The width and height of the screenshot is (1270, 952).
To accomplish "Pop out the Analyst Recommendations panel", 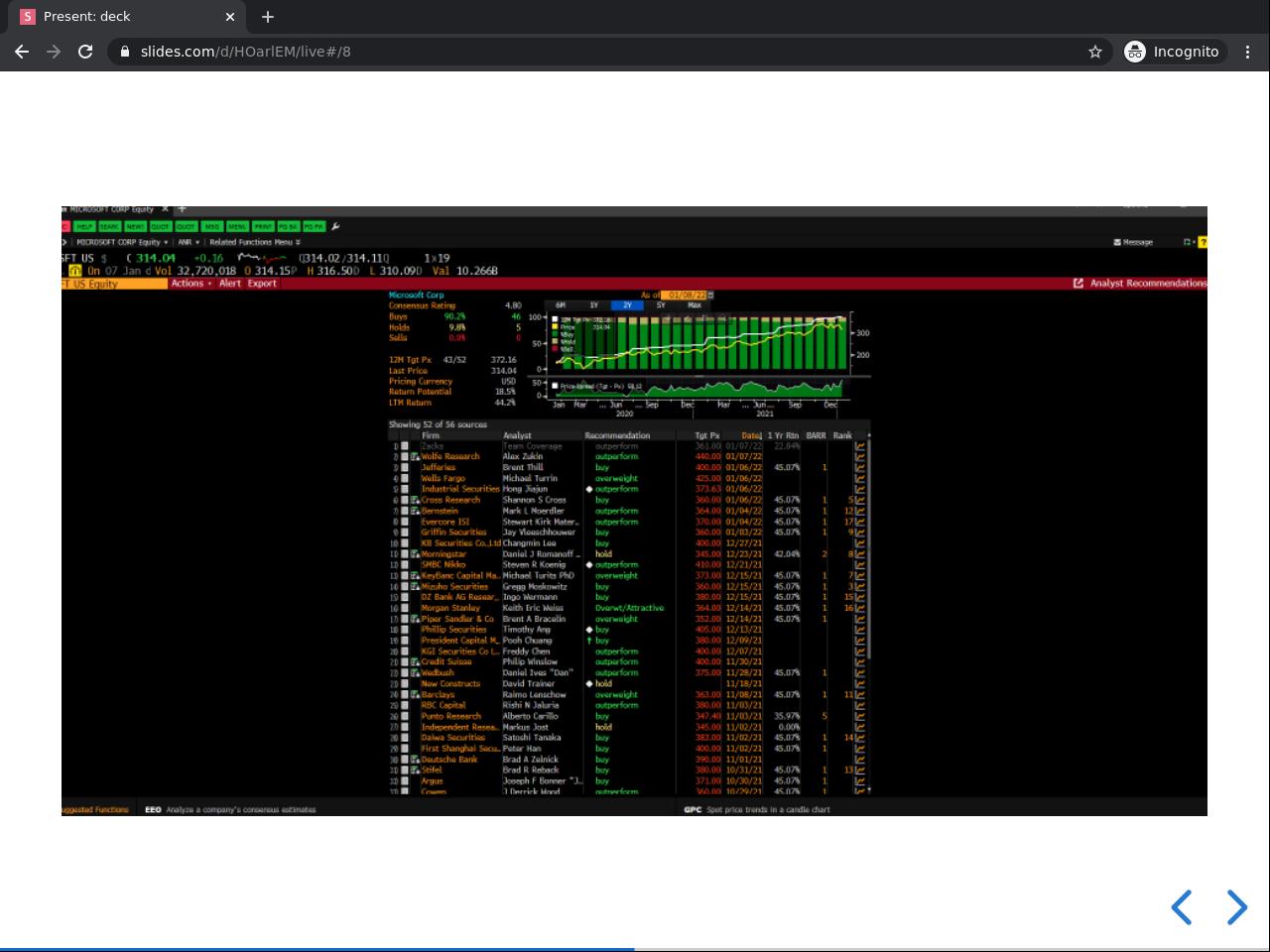I will click(1079, 284).
